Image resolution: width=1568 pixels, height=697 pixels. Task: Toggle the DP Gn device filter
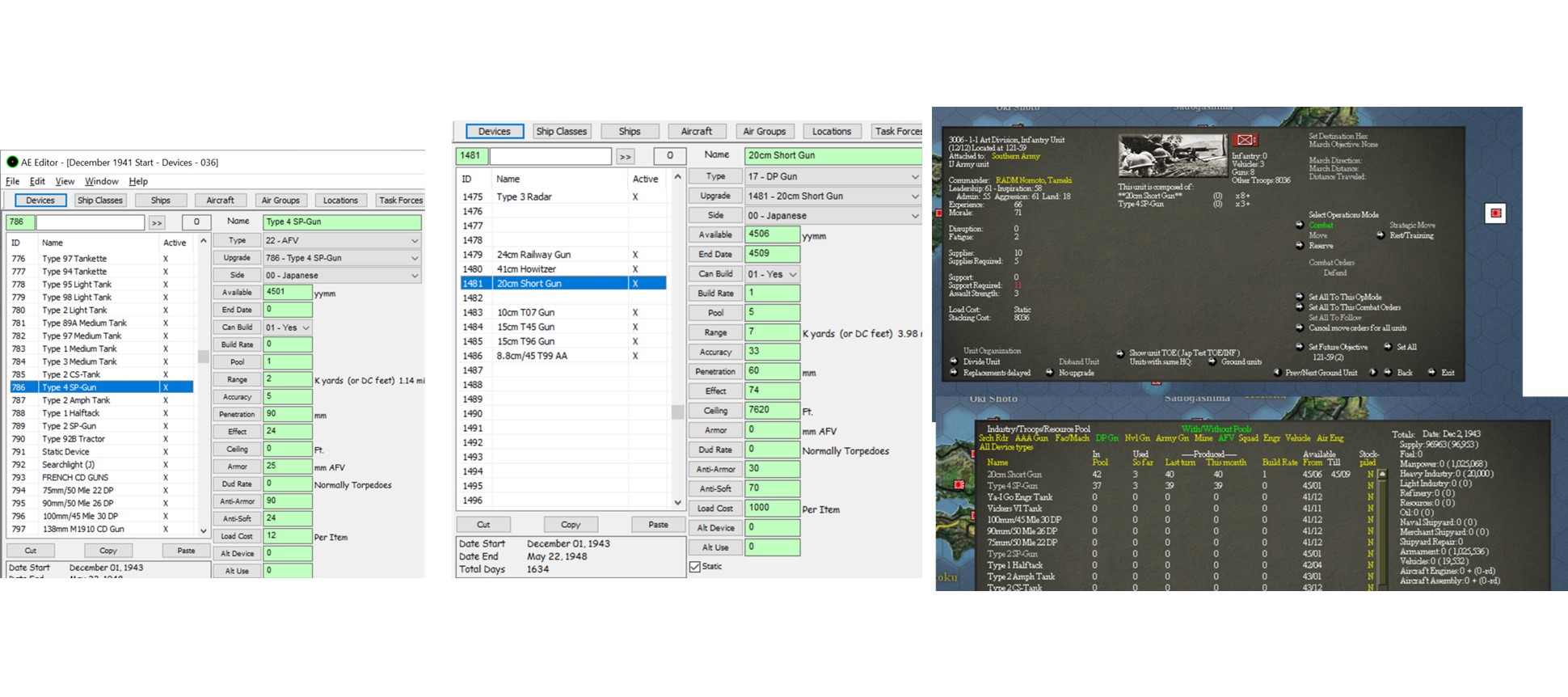click(x=1107, y=437)
